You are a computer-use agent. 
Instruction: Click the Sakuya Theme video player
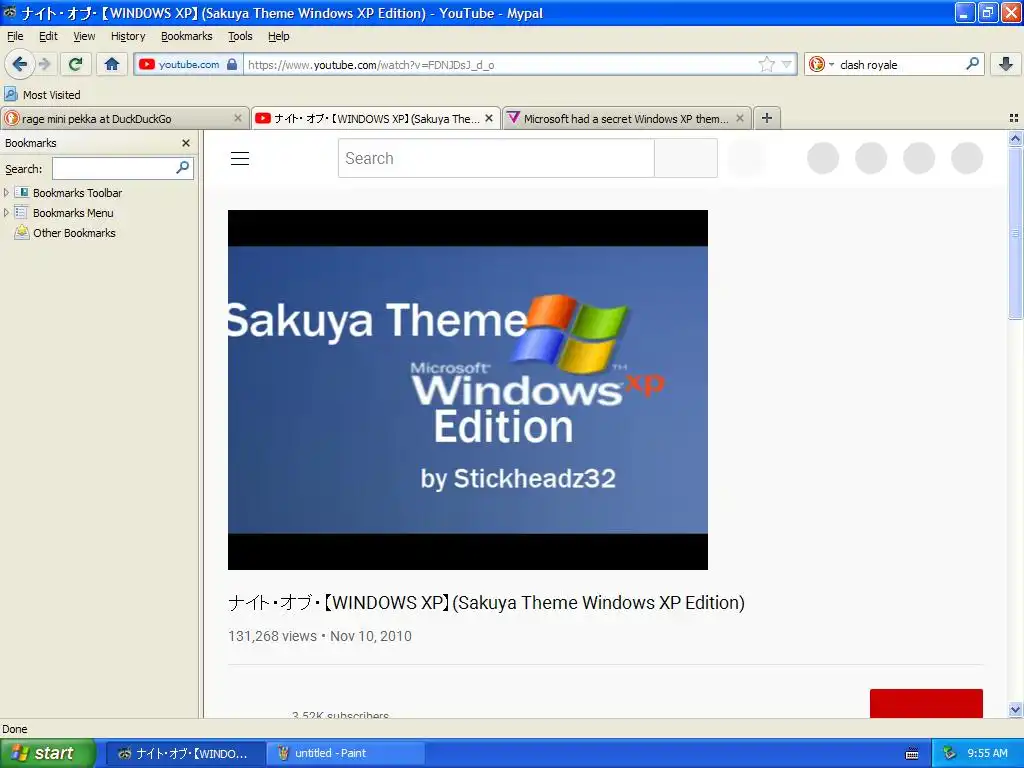click(x=468, y=389)
